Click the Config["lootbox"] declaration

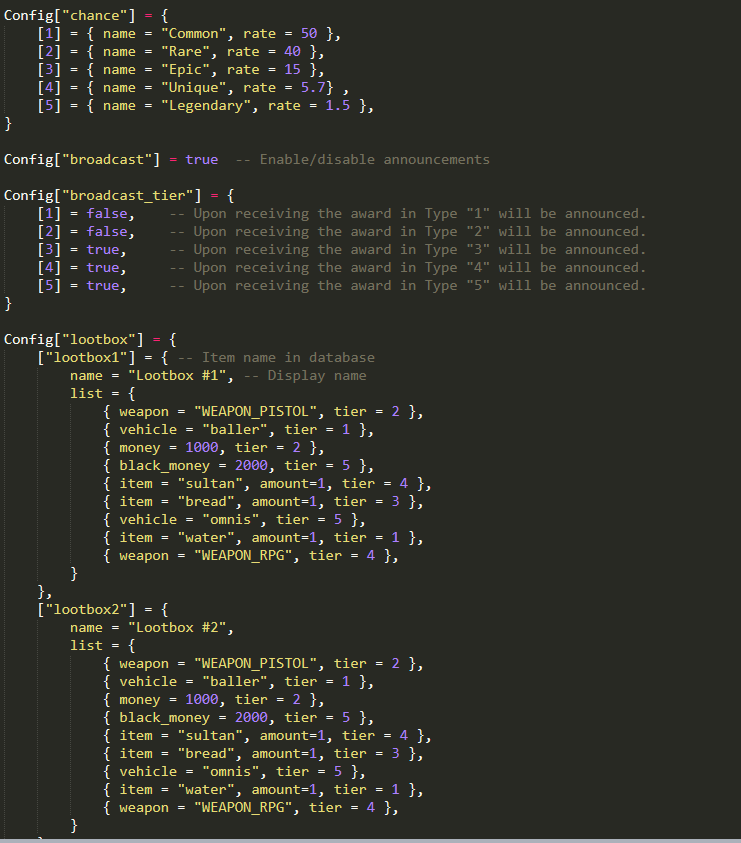(90, 340)
